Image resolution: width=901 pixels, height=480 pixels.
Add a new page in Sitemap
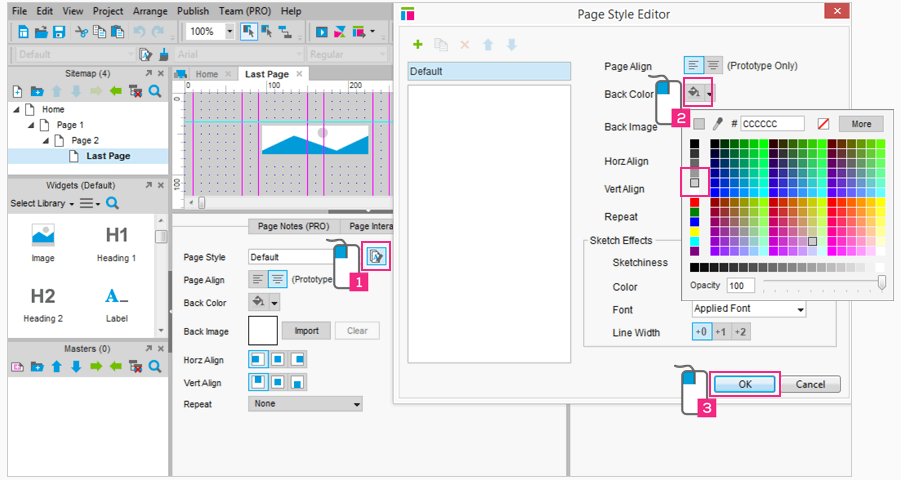17,91
